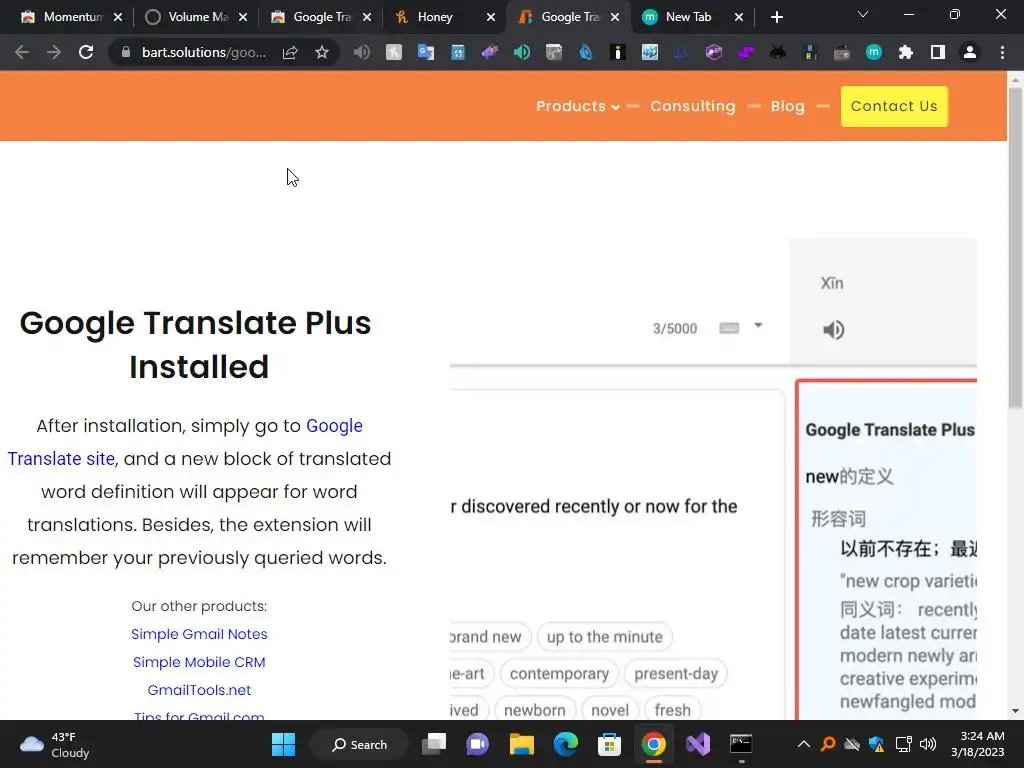Open a new browser tab

coord(776,17)
